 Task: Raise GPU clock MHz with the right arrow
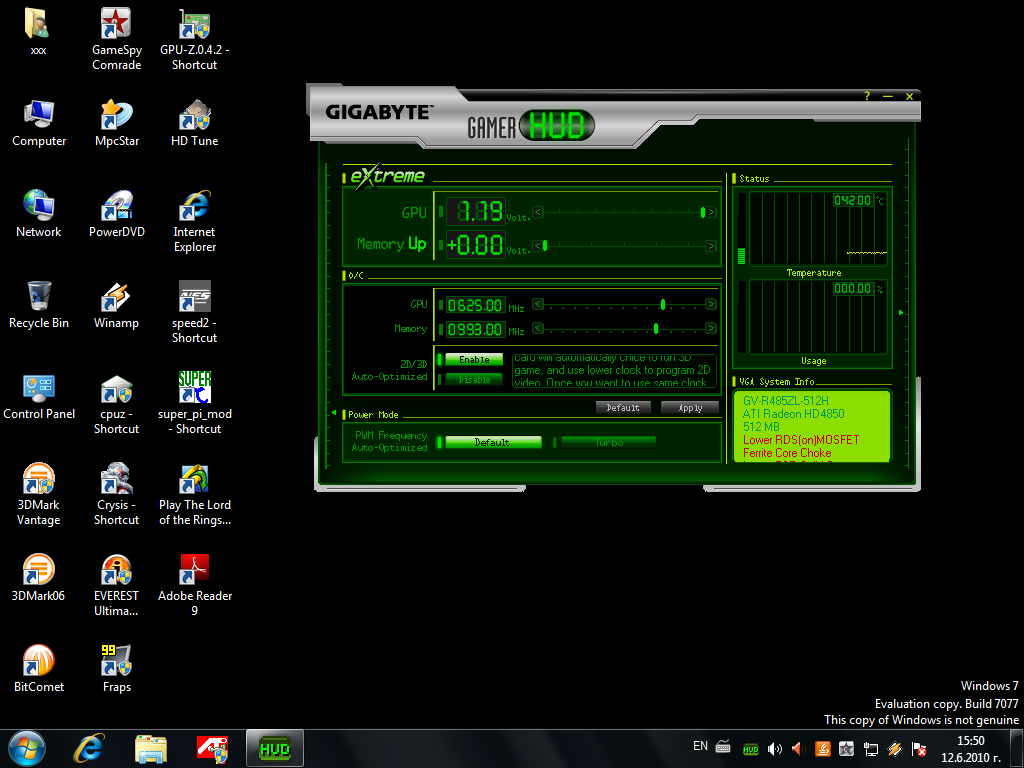711,304
